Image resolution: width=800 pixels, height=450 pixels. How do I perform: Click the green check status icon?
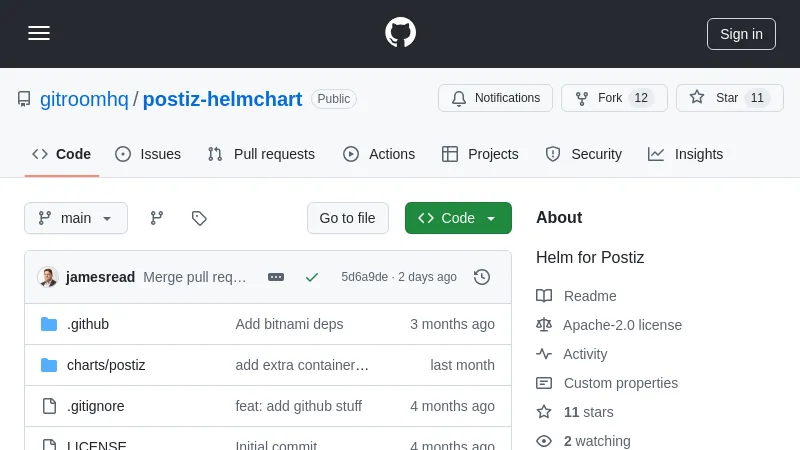[x=312, y=277]
